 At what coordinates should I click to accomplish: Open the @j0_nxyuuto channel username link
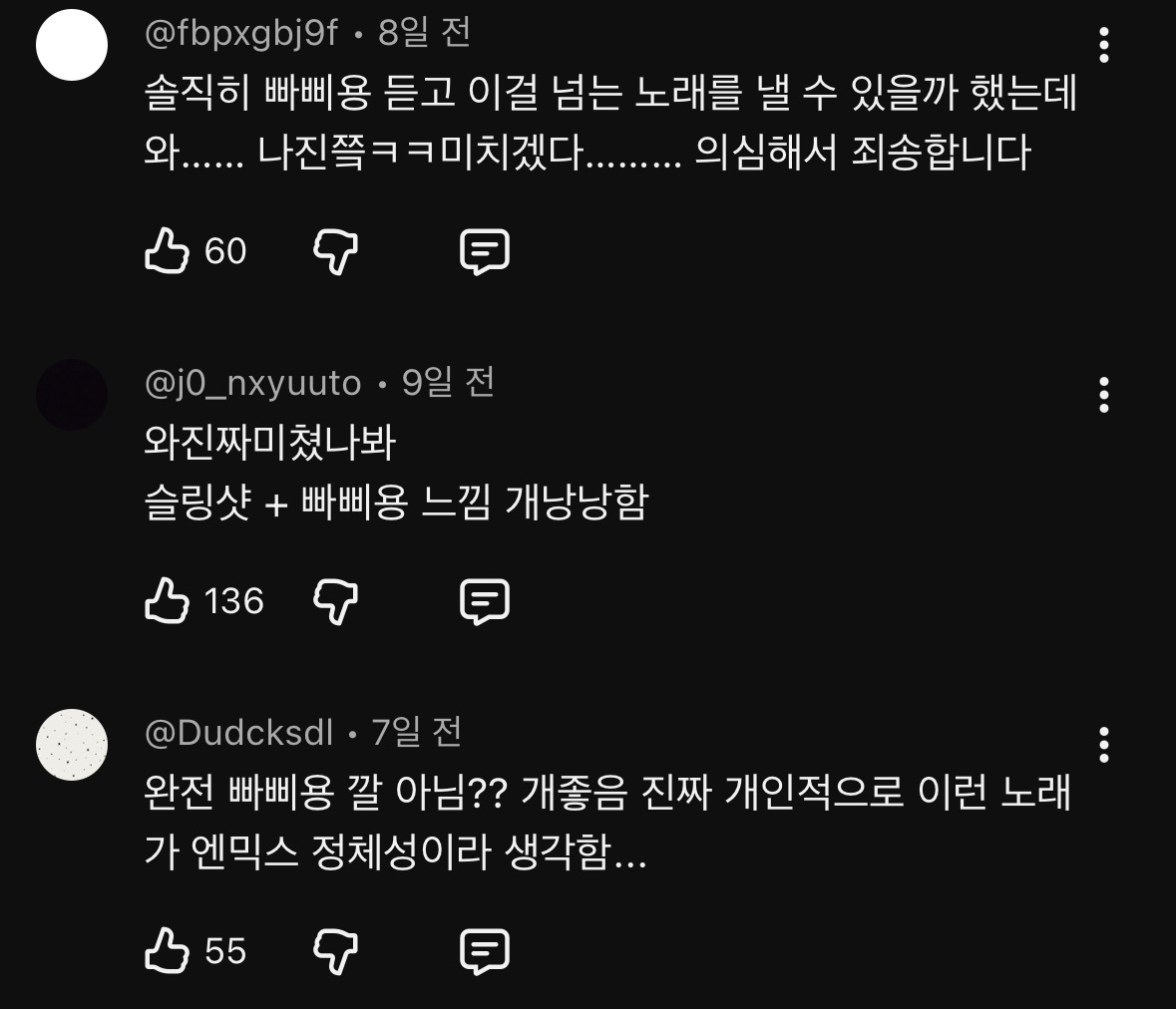click(x=253, y=383)
